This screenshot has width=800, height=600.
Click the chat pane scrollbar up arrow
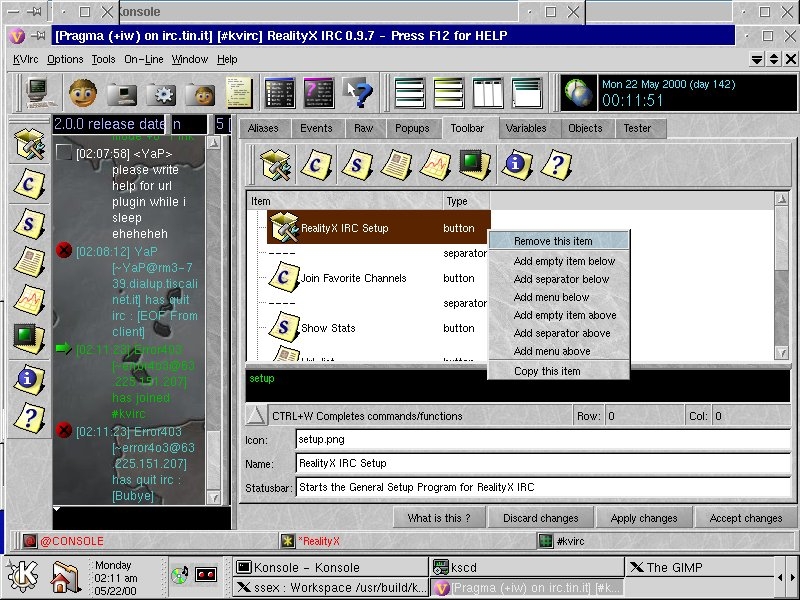point(214,143)
